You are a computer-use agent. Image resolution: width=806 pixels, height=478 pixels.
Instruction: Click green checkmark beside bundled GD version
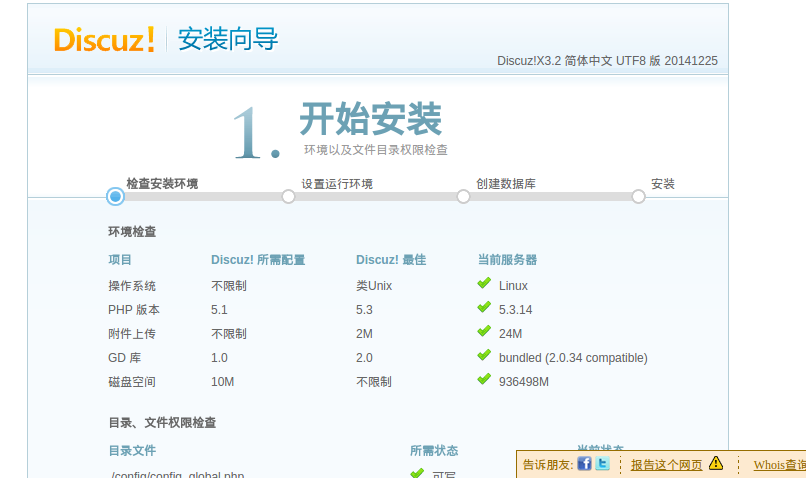[484, 356]
